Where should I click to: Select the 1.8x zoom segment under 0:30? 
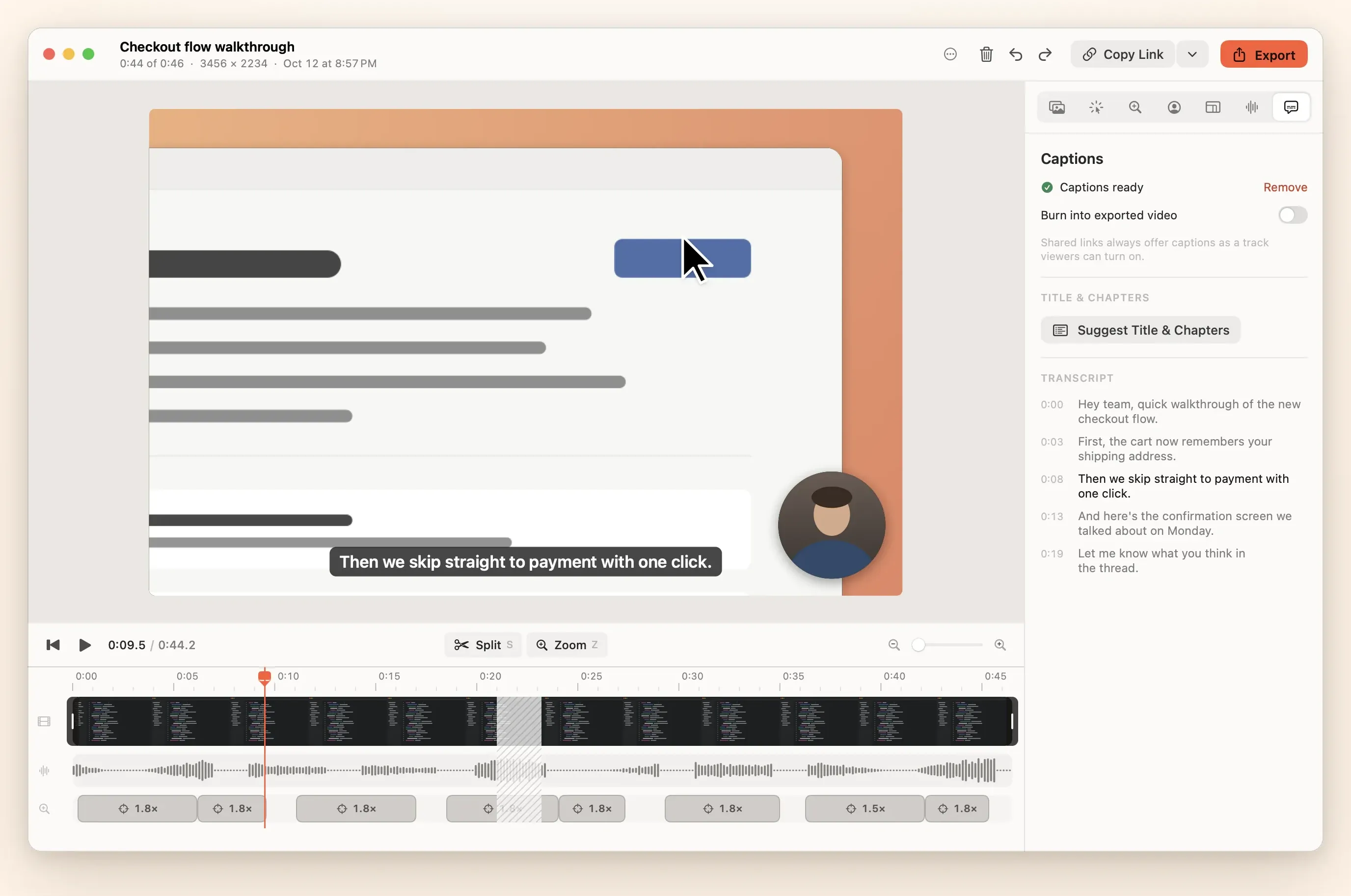point(722,809)
